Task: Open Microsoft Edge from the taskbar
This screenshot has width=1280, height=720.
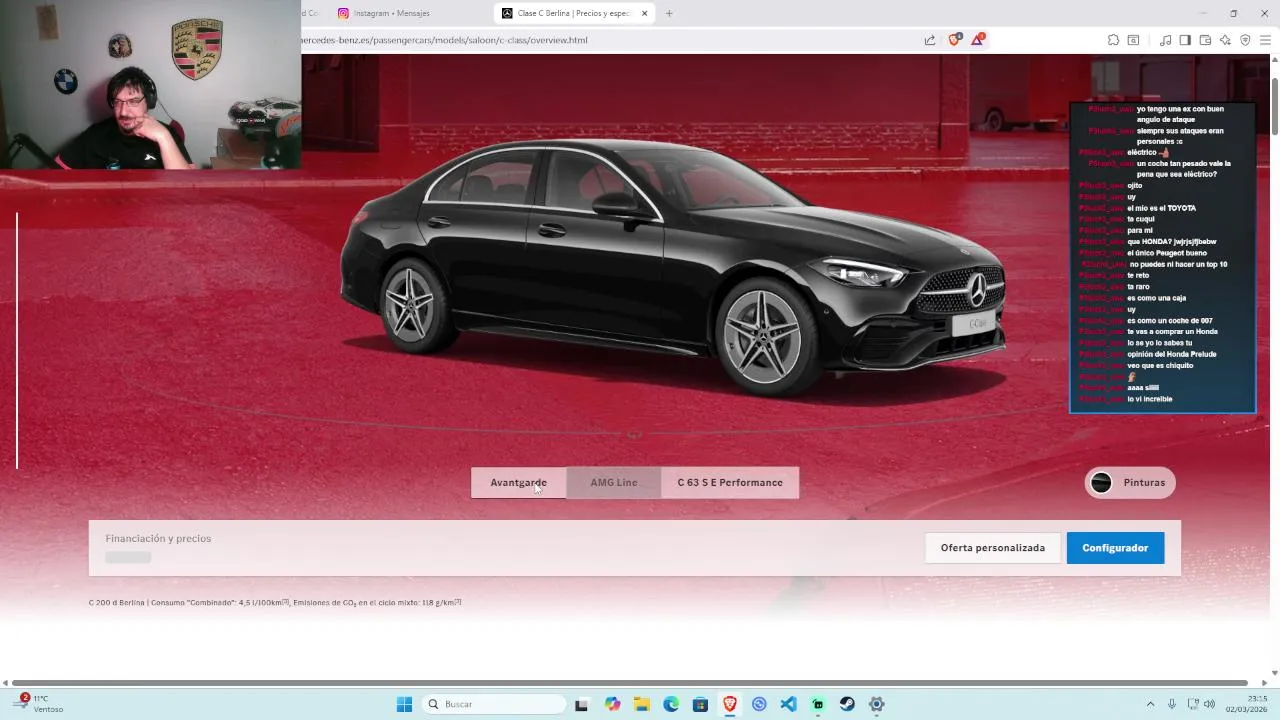Action: coord(671,704)
